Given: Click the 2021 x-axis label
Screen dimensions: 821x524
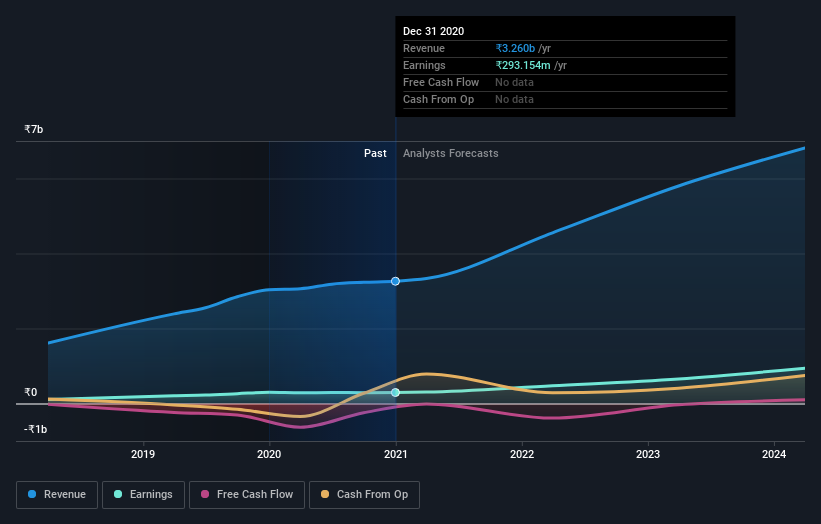Looking at the screenshot, I should pyautogui.click(x=395, y=454).
